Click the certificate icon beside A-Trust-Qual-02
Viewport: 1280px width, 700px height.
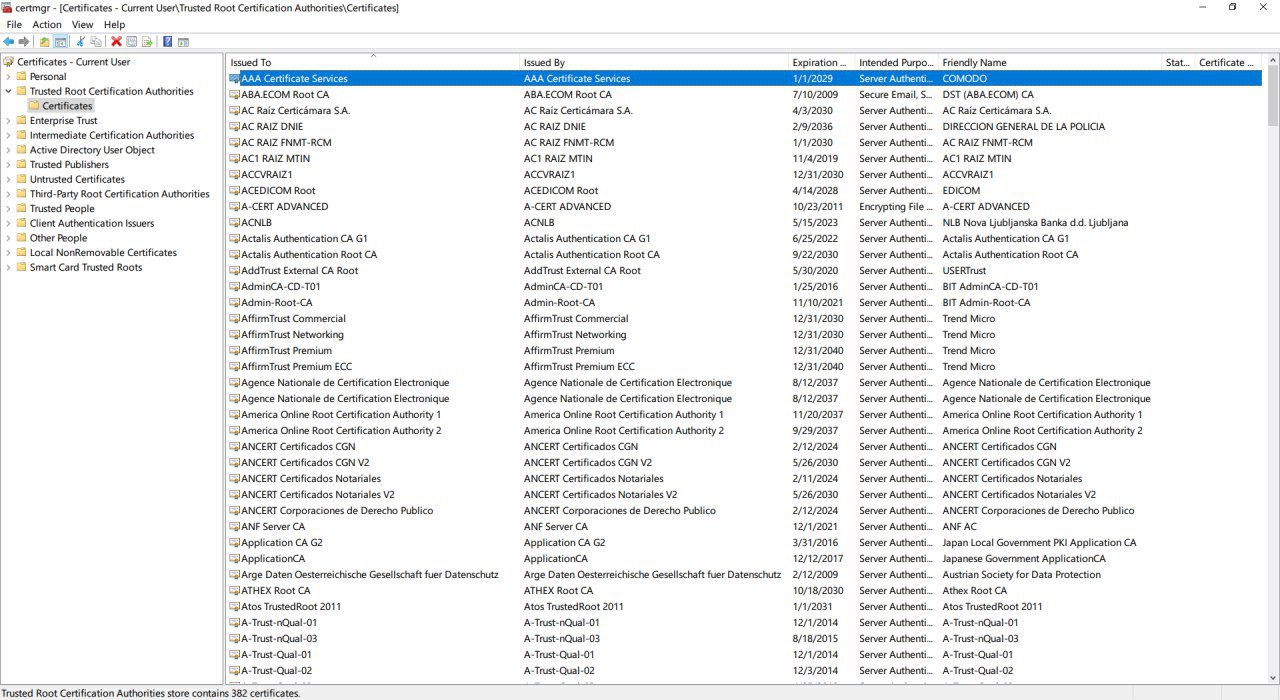tap(234, 670)
